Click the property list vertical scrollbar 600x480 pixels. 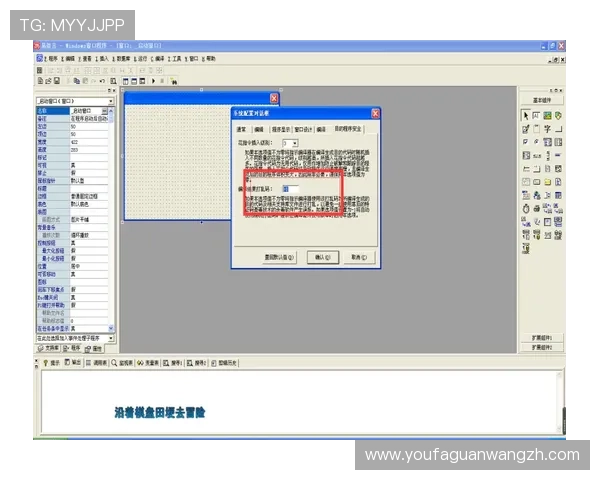tap(111, 220)
